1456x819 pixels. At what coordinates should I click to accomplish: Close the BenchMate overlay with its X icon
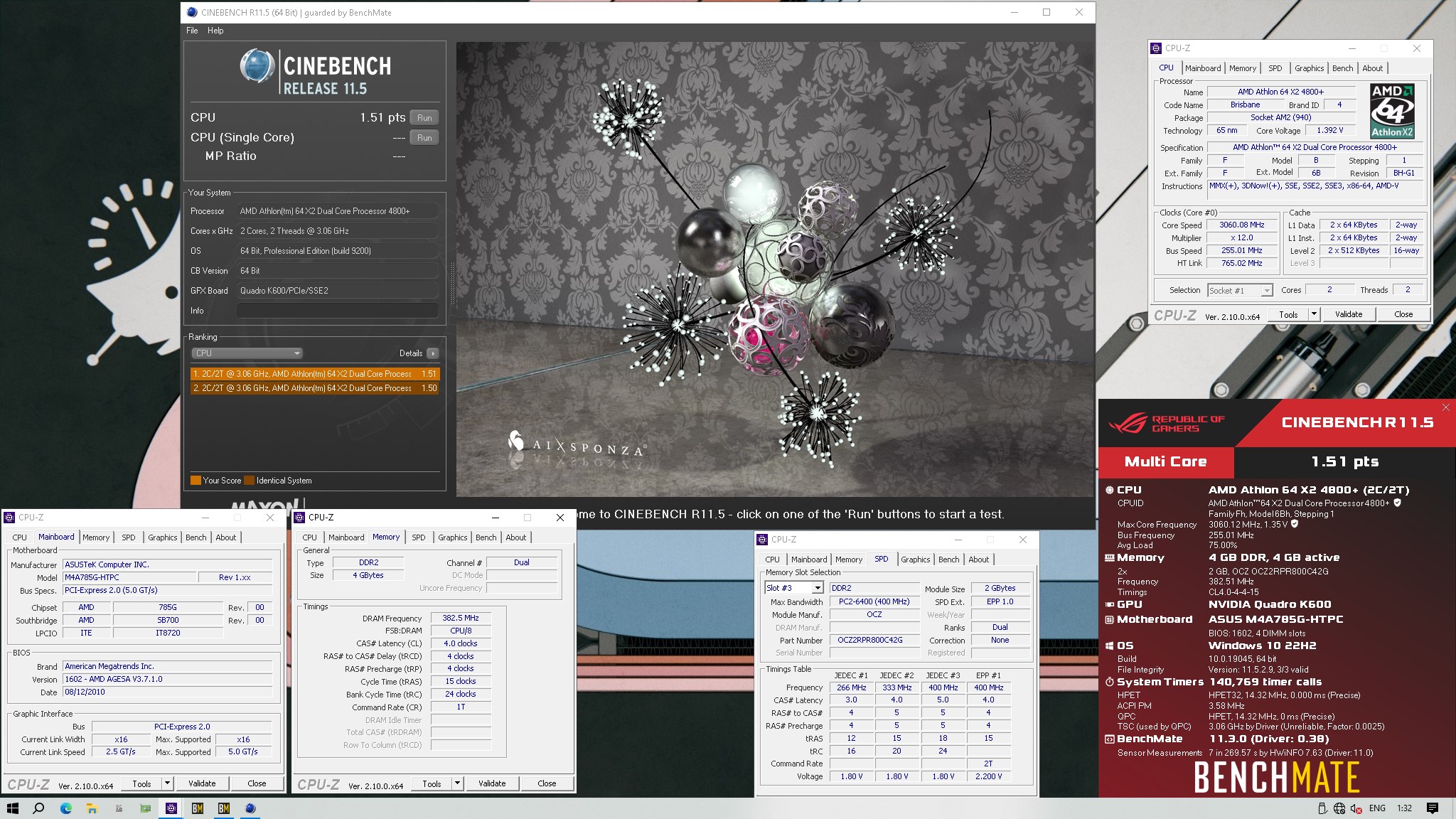[1445, 407]
